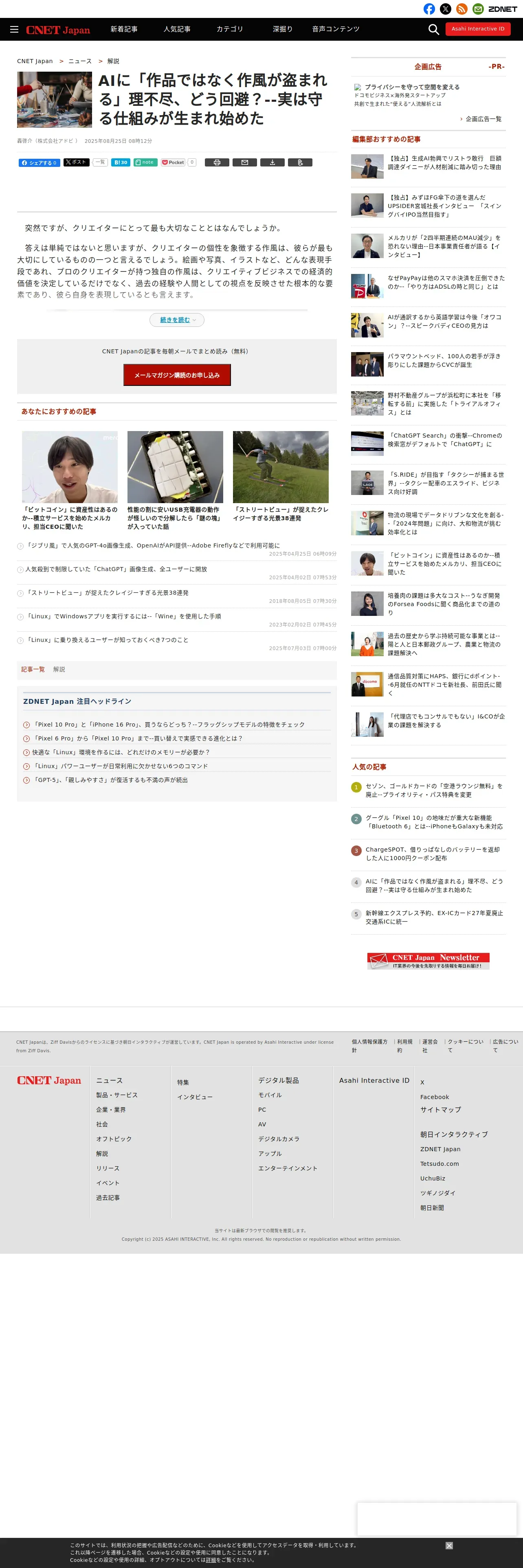The width and height of the screenshot is (523, 1568).
Task: Download article using download icon
Action: [x=272, y=162]
